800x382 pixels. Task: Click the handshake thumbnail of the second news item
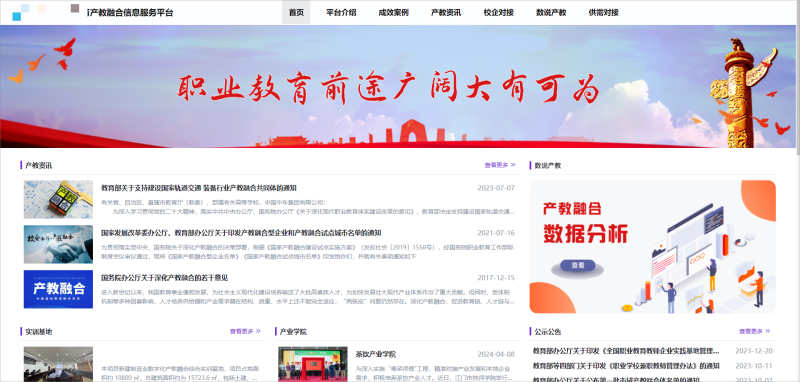click(x=58, y=244)
